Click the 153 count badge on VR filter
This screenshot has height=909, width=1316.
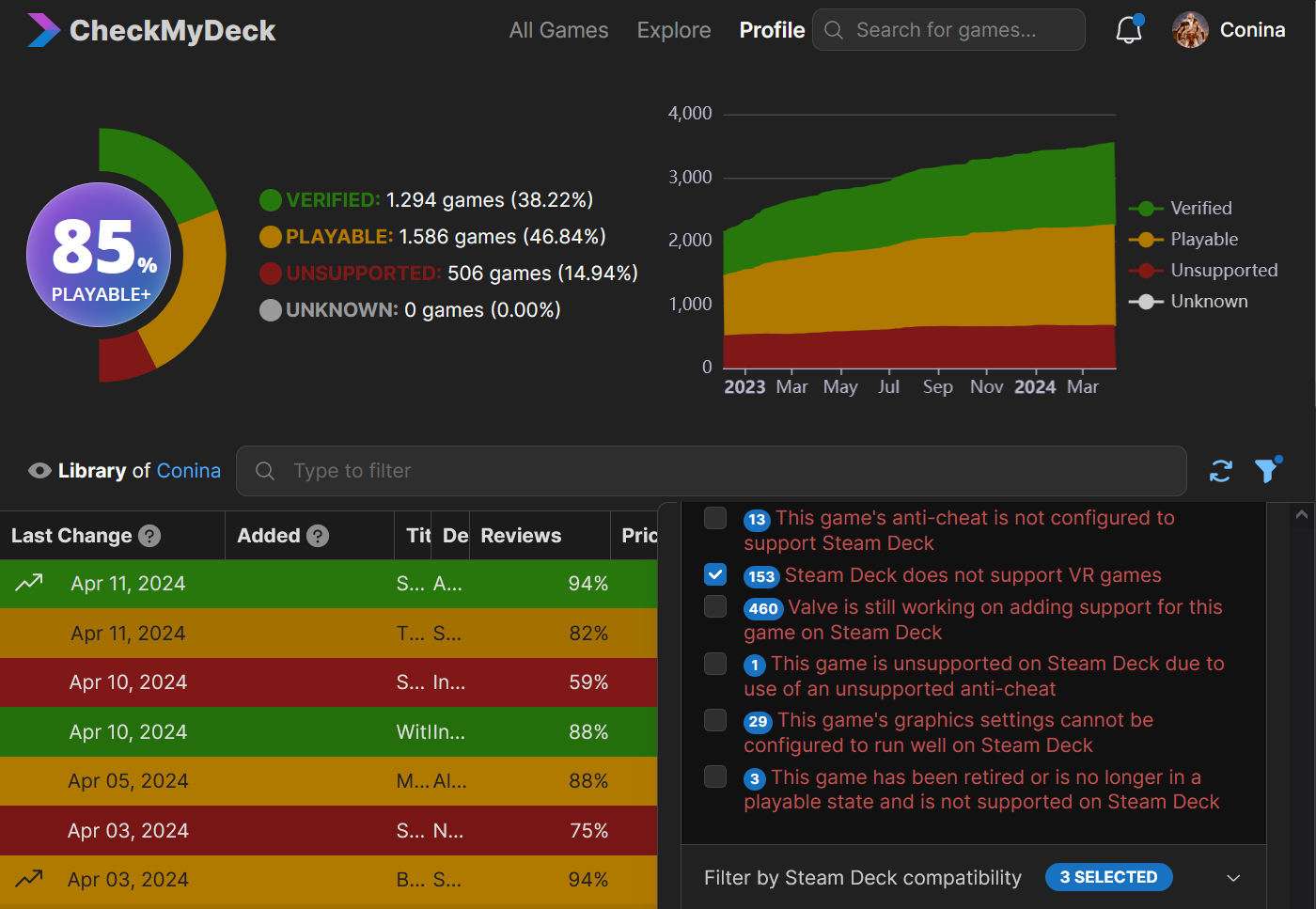point(761,576)
